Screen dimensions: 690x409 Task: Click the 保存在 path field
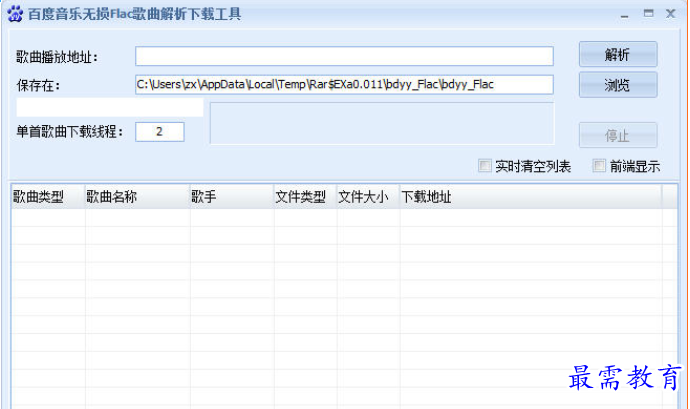(x=344, y=85)
